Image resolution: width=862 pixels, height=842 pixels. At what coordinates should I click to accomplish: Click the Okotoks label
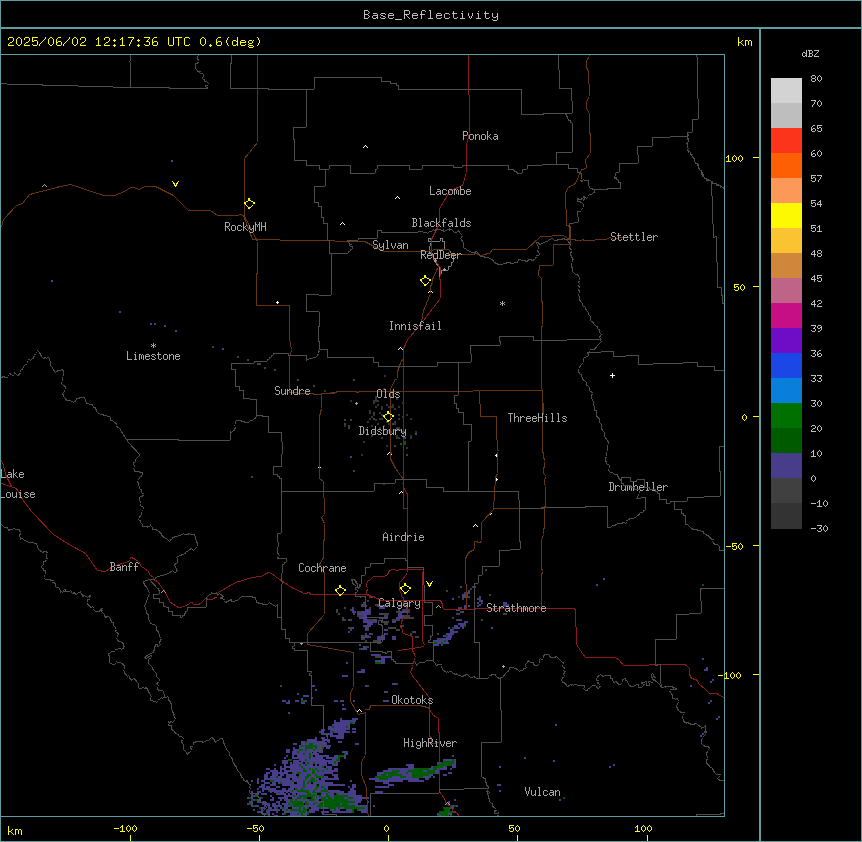click(x=412, y=700)
